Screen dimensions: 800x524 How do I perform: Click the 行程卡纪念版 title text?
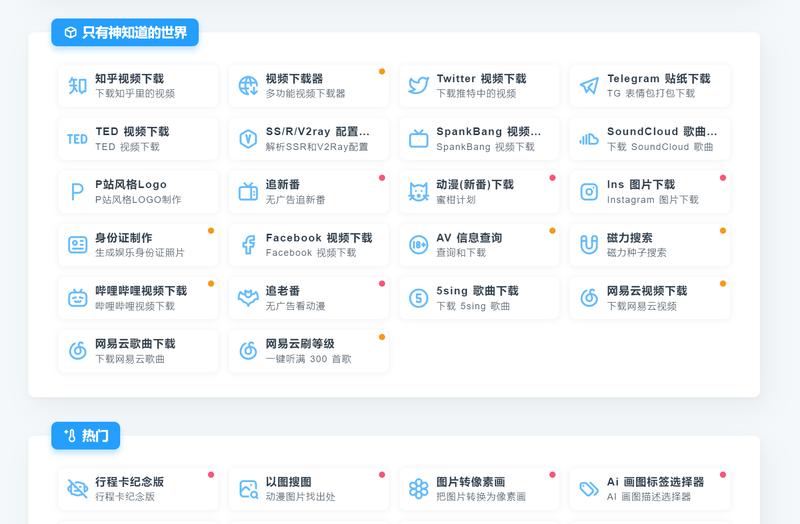click(x=130, y=482)
